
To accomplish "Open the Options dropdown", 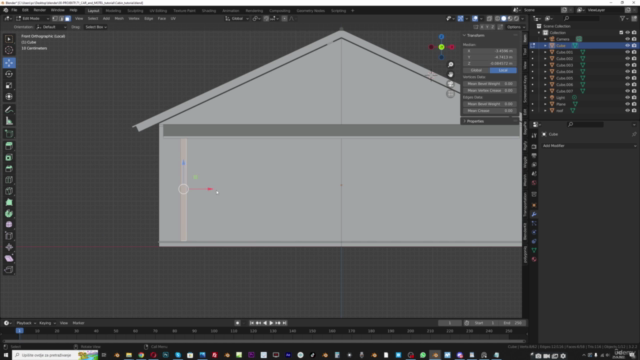I will pos(515,27).
